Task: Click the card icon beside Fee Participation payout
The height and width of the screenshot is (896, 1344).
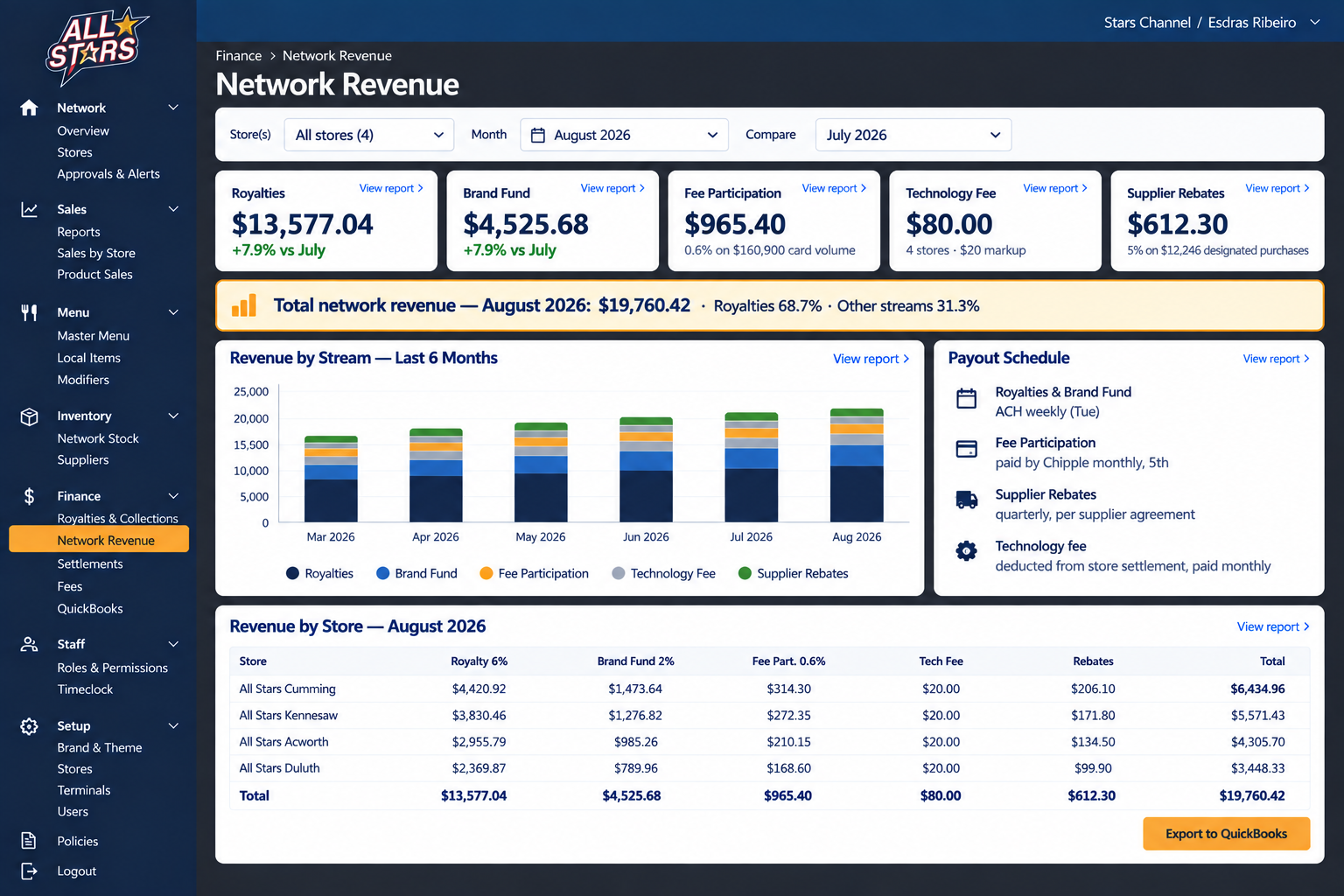Action: click(x=967, y=449)
